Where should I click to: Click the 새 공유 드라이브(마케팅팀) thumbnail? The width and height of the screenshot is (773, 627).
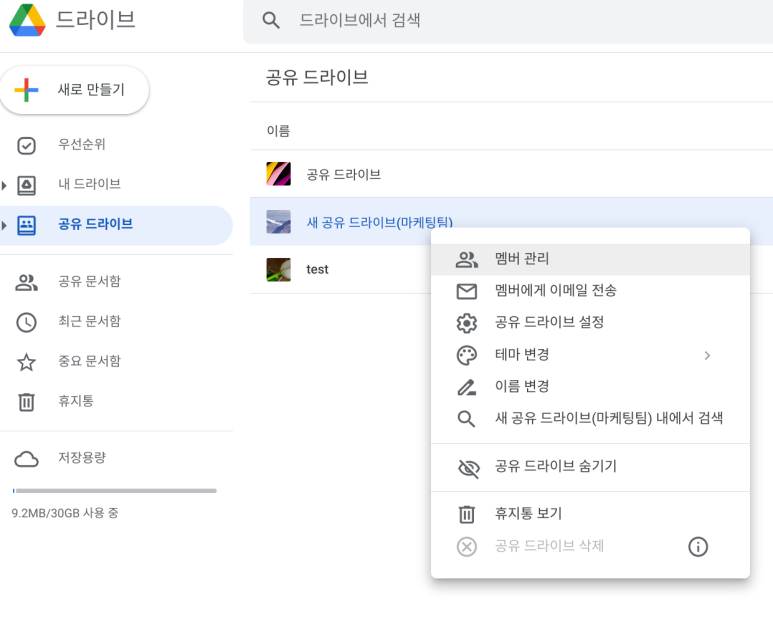279,222
